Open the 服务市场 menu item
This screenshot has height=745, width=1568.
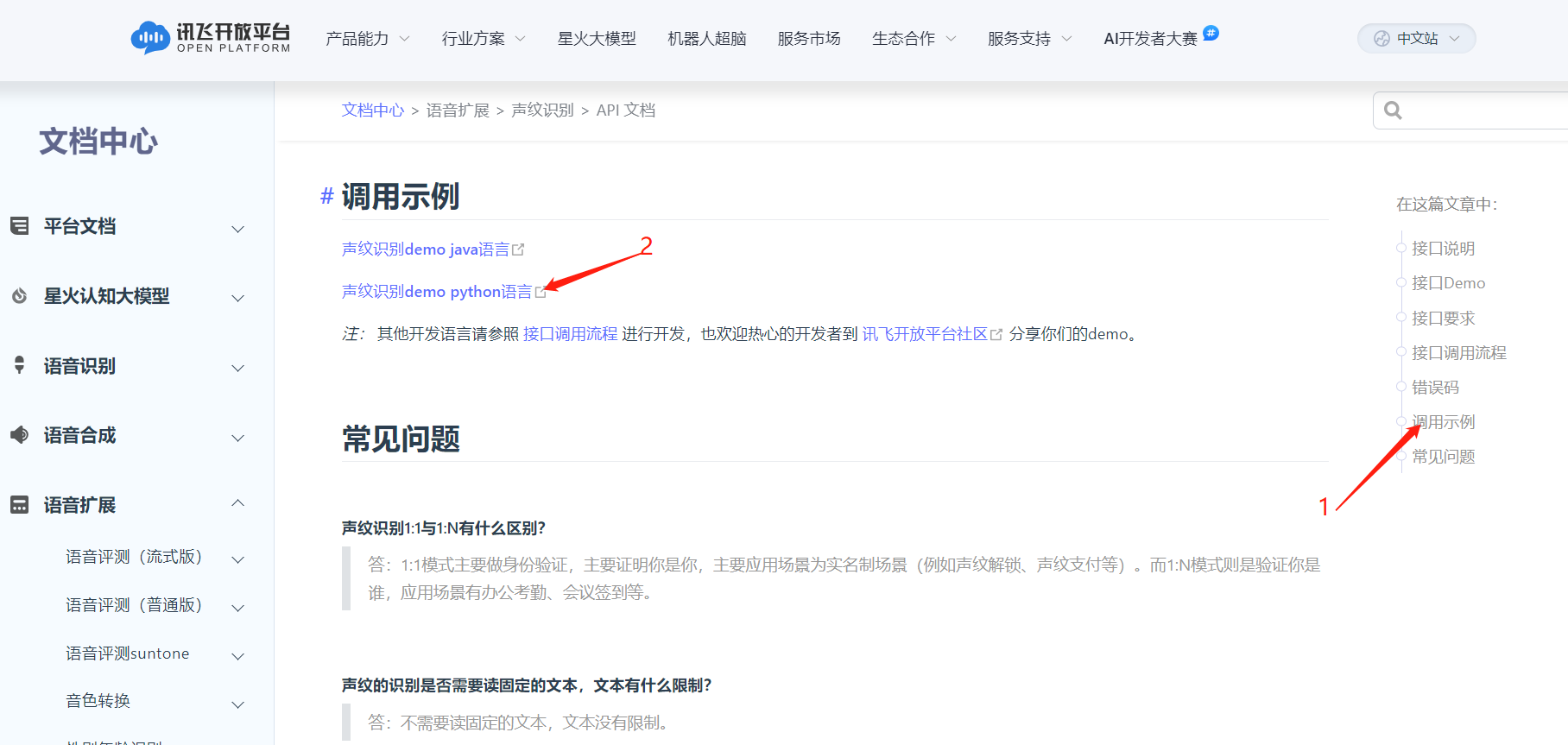(808, 39)
